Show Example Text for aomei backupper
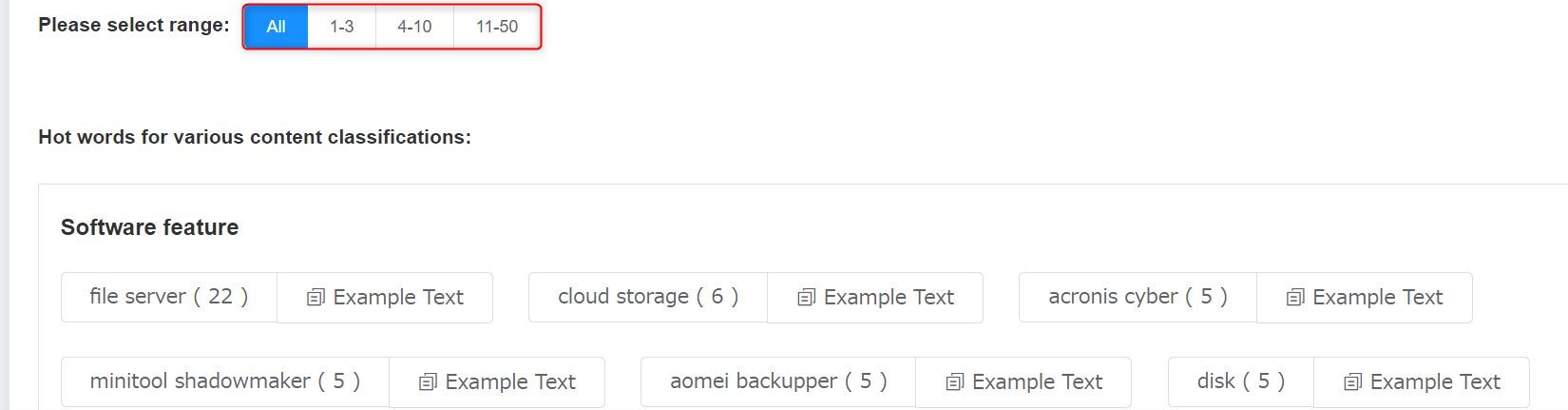This screenshot has height=410, width=1568. pyautogui.click(x=1023, y=382)
